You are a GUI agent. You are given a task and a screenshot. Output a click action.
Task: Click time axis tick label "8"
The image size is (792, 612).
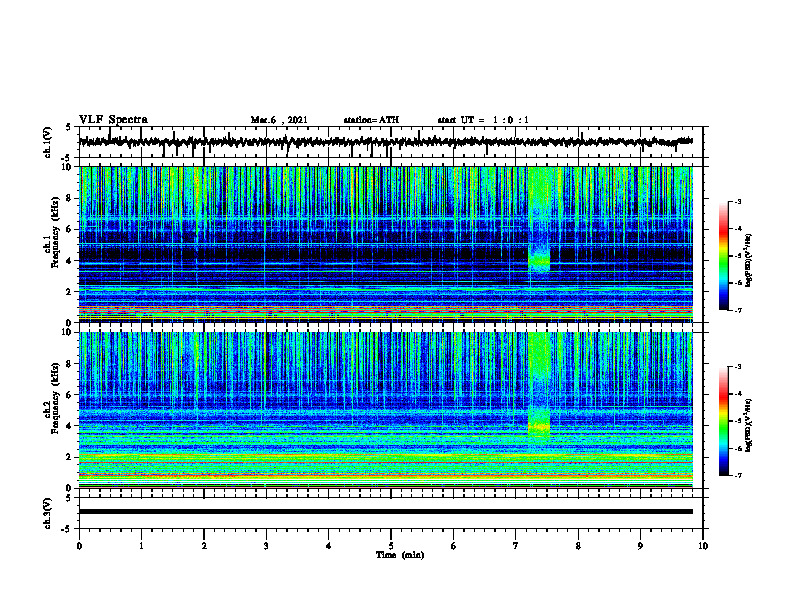click(x=578, y=546)
